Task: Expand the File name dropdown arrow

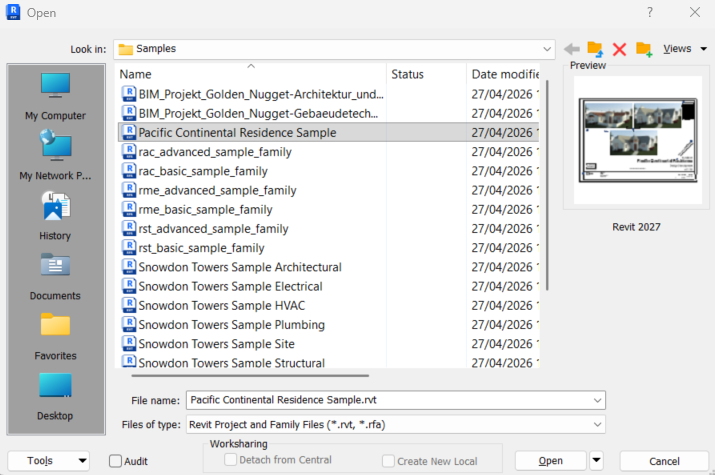Action: (x=597, y=400)
